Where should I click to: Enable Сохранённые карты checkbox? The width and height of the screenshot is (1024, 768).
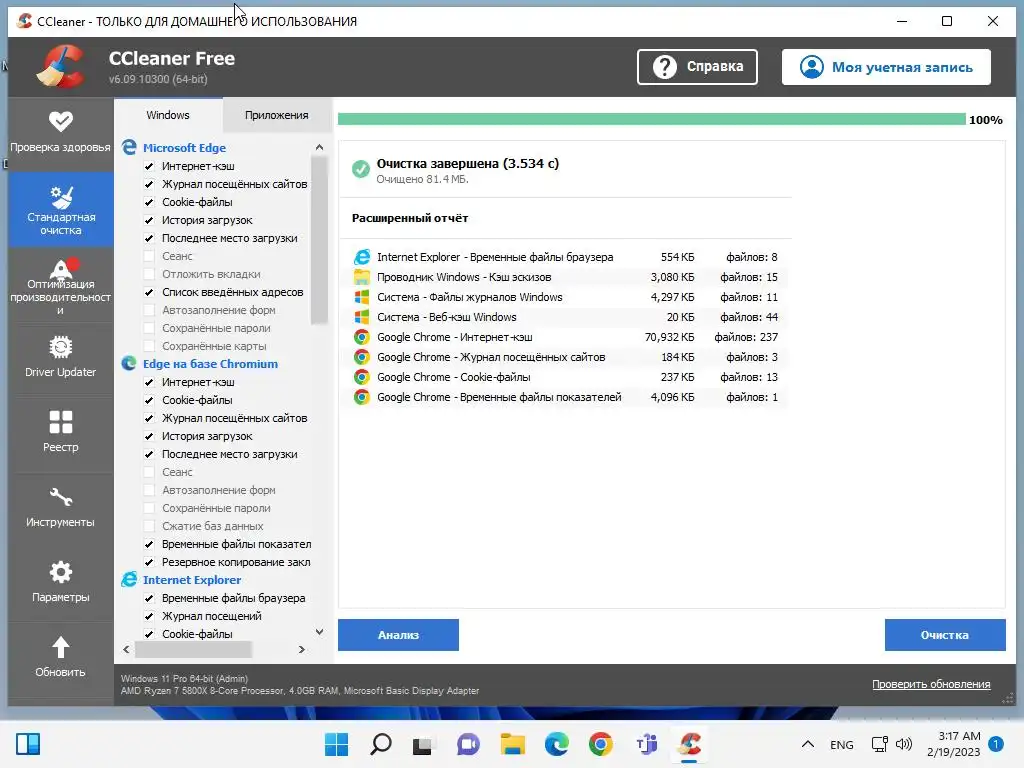[x=149, y=346]
